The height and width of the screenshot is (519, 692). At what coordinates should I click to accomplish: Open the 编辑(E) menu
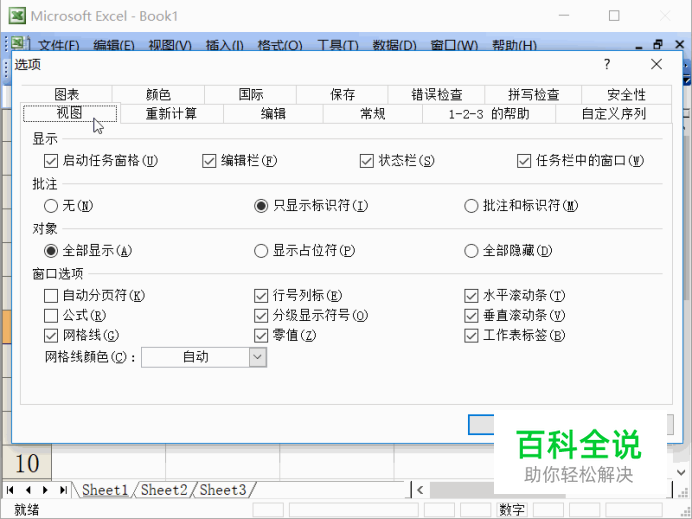pos(114,45)
